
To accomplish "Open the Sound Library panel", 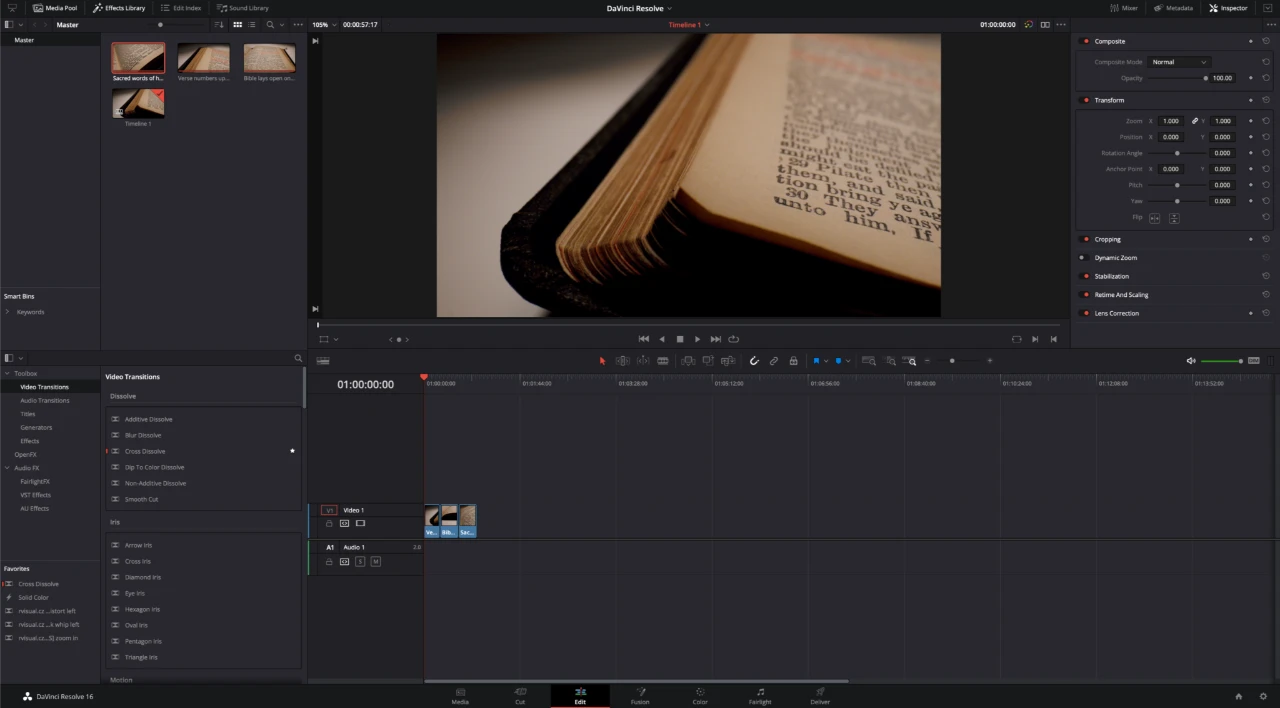I will pyautogui.click(x=243, y=8).
